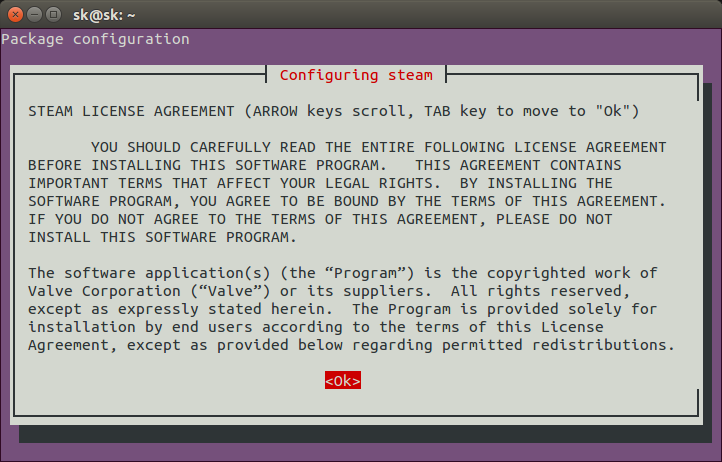The height and width of the screenshot is (462, 722).
Task: Click the word "Ok" in the heading instructions
Action: pyautogui.click(x=612, y=111)
